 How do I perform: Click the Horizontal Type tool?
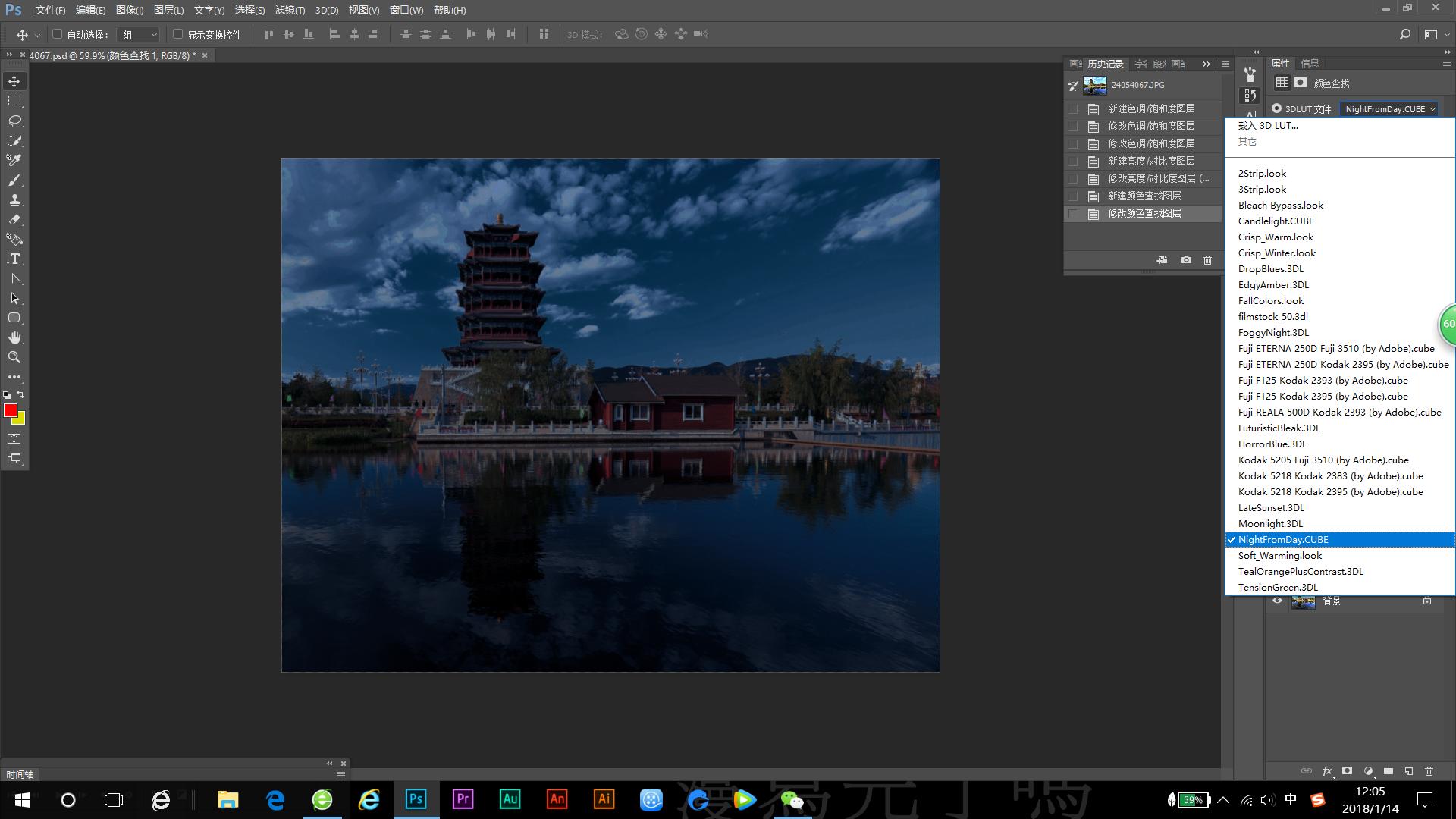[14, 259]
